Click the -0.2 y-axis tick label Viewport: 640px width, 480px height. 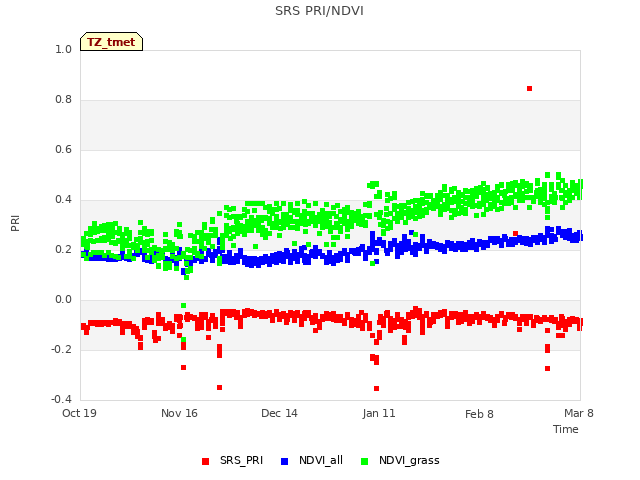pyautogui.click(x=61, y=349)
